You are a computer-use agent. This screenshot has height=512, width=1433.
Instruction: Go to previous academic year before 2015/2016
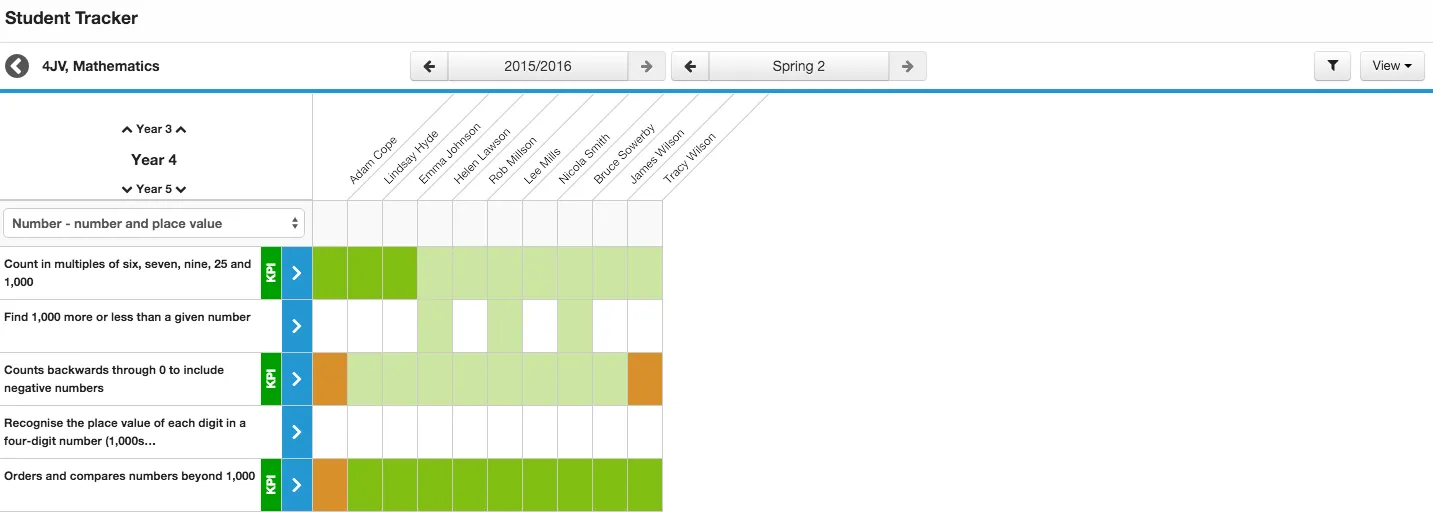(429, 66)
